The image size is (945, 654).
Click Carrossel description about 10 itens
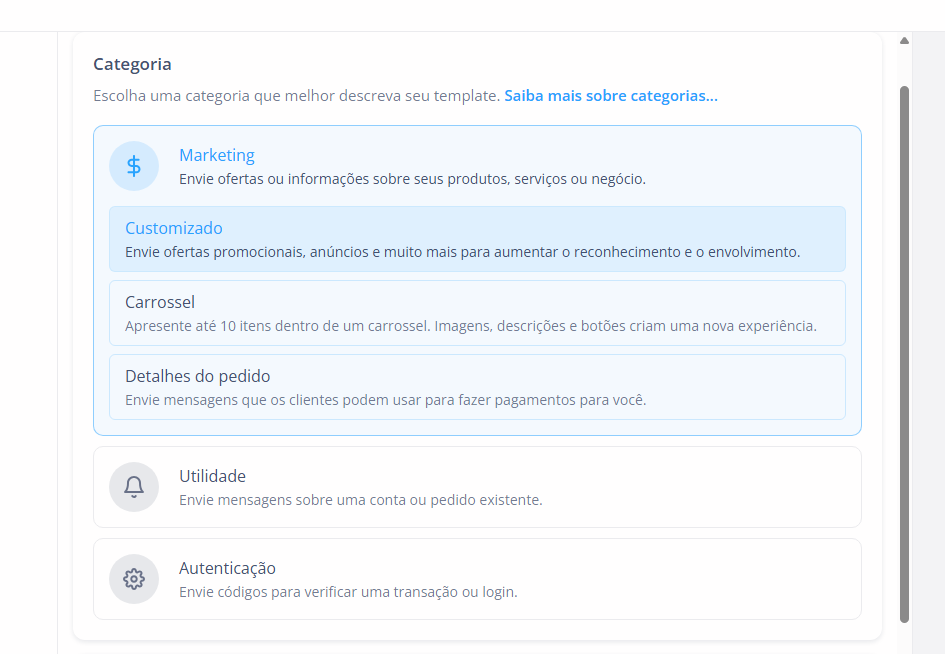[x=470, y=326]
